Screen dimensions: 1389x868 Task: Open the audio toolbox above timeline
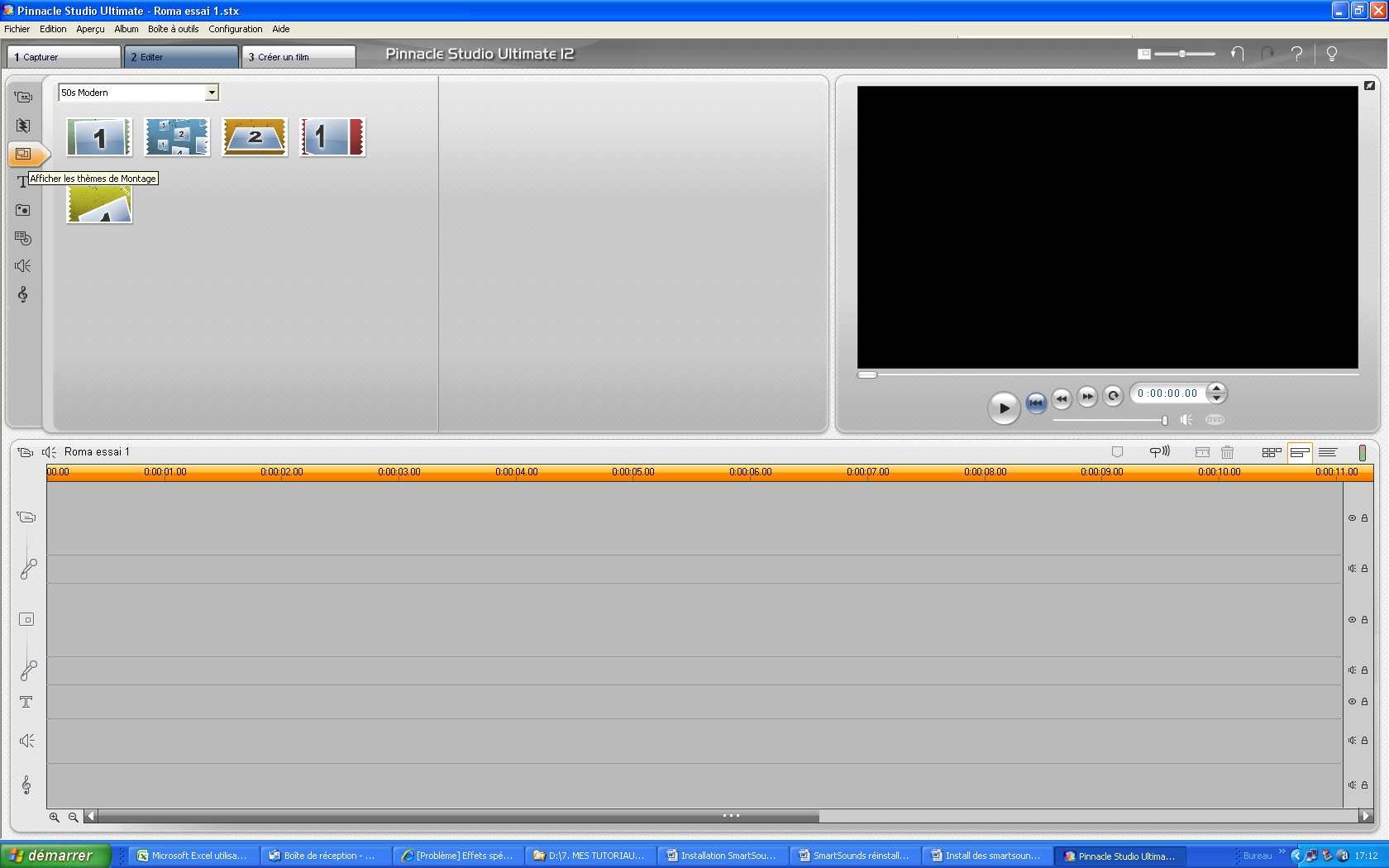[x=50, y=452]
